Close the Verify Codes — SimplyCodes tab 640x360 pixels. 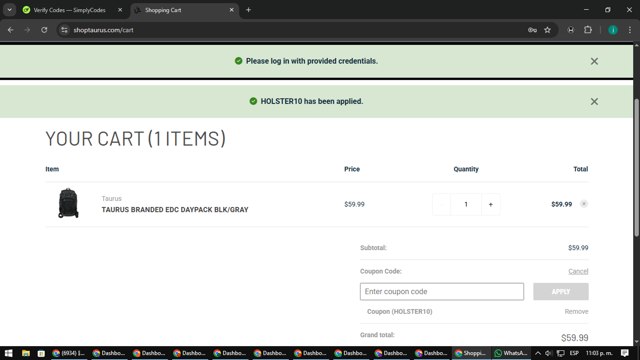click(120, 10)
